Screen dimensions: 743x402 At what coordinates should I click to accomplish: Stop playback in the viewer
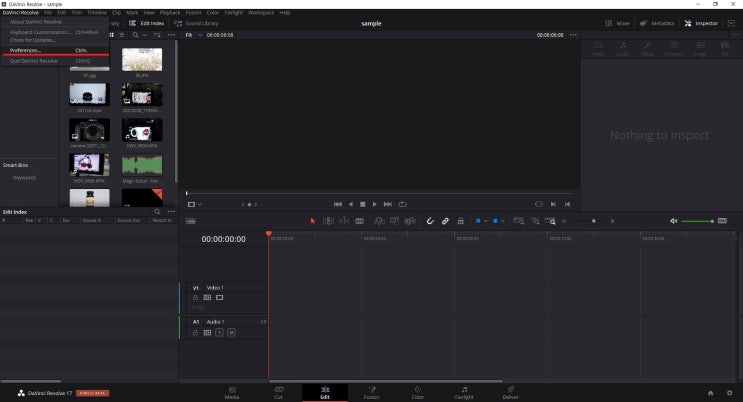(362, 204)
